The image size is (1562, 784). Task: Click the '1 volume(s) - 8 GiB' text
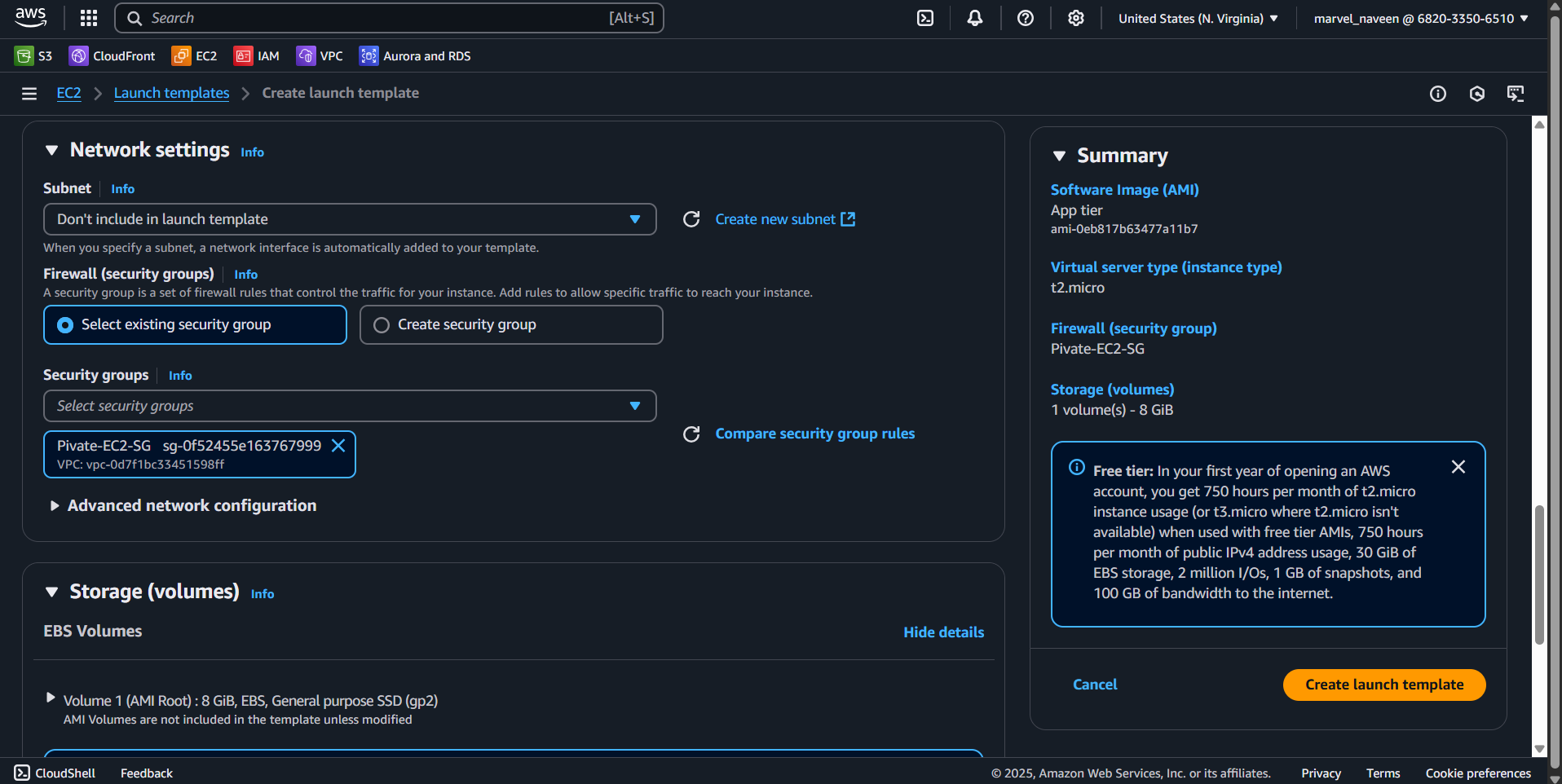pyautogui.click(x=1112, y=410)
